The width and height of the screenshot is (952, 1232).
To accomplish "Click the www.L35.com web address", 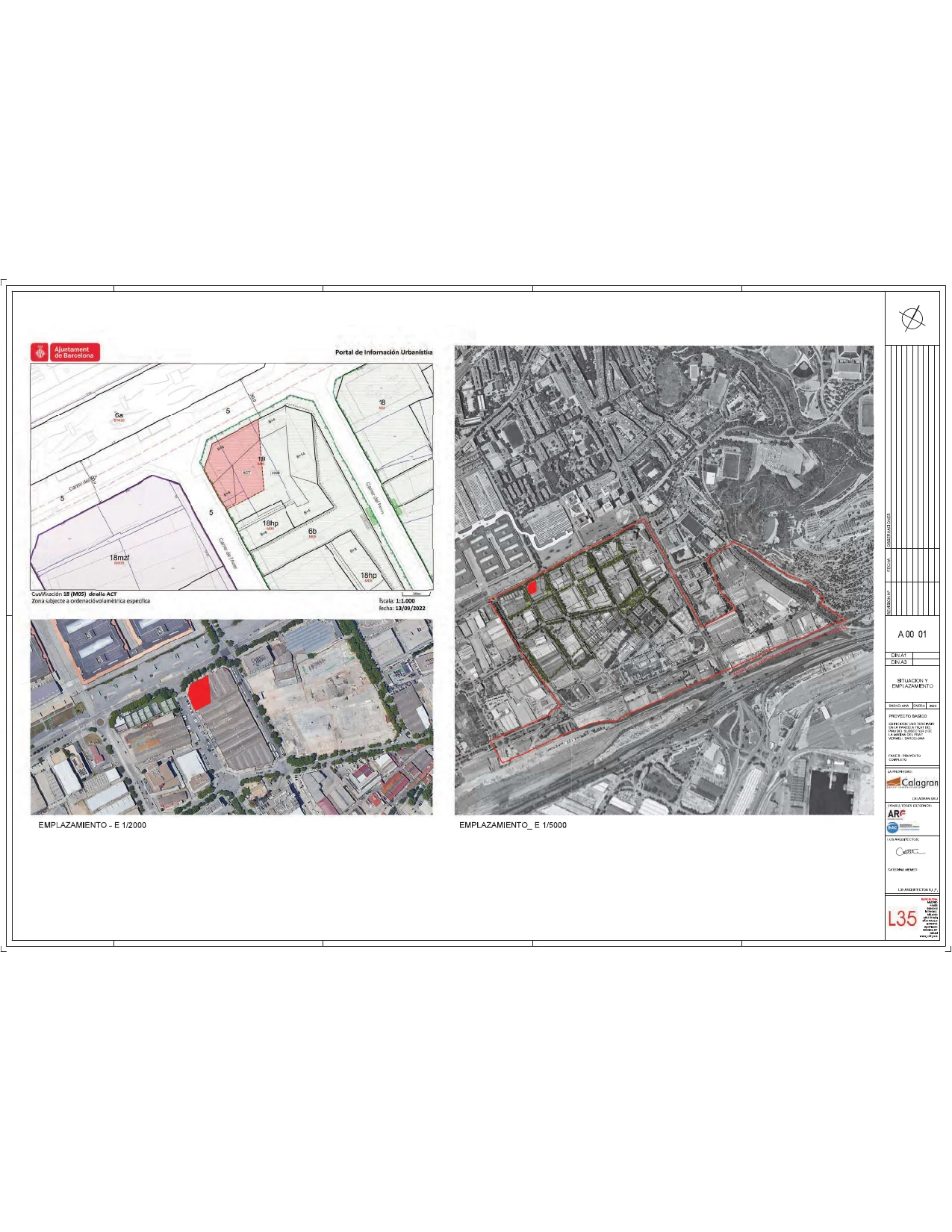I will [928, 936].
